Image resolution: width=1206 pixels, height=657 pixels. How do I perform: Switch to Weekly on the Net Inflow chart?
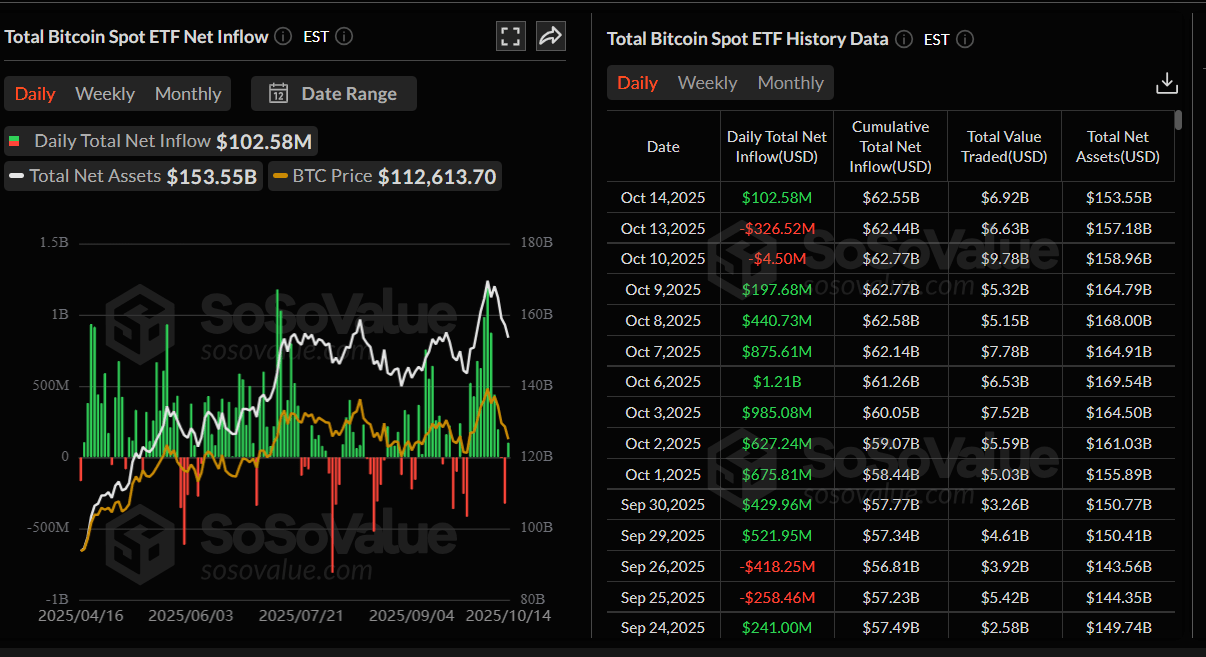coord(105,93)
